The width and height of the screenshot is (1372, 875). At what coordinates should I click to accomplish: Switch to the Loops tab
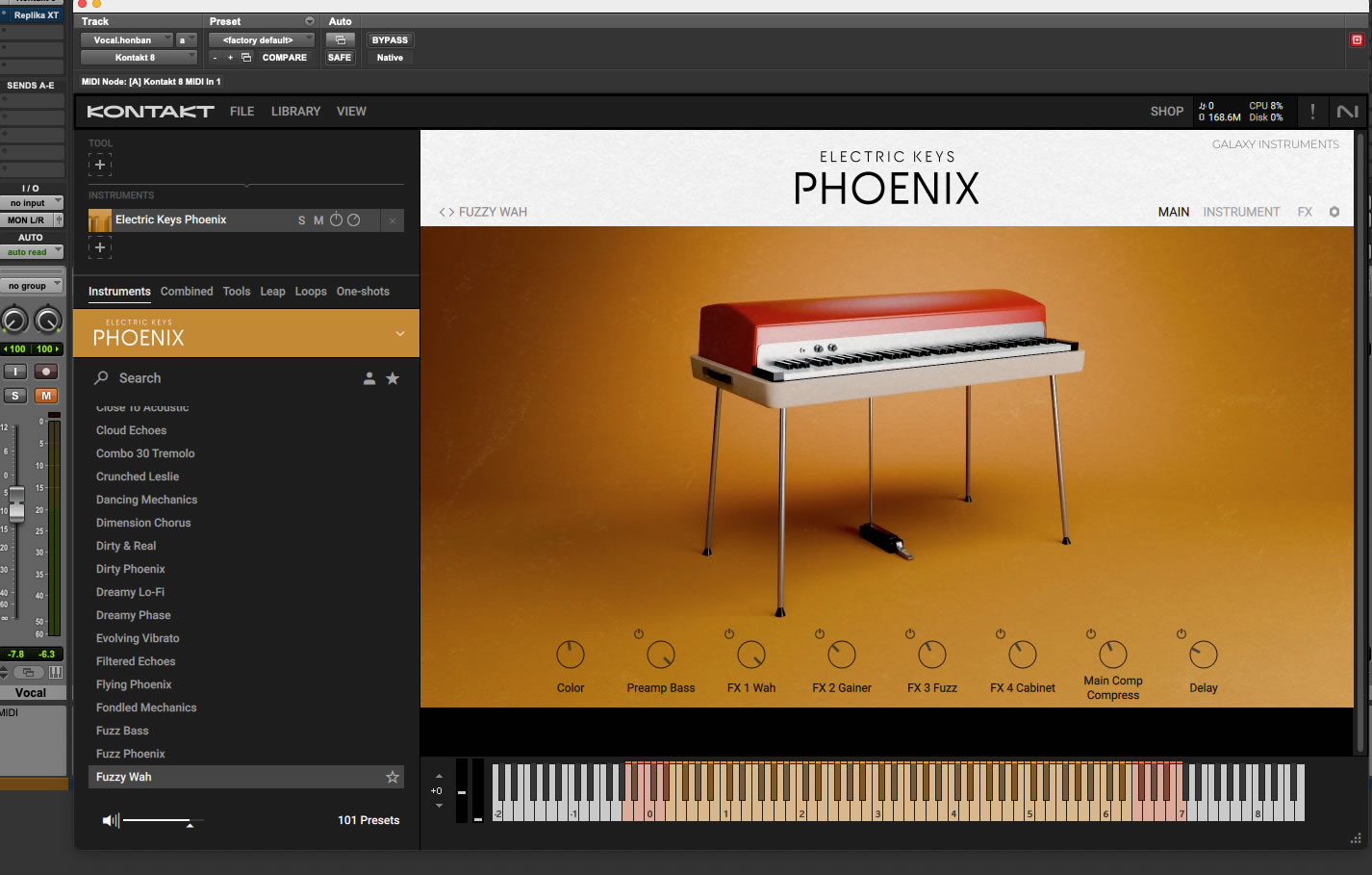[x=311, y=291]
